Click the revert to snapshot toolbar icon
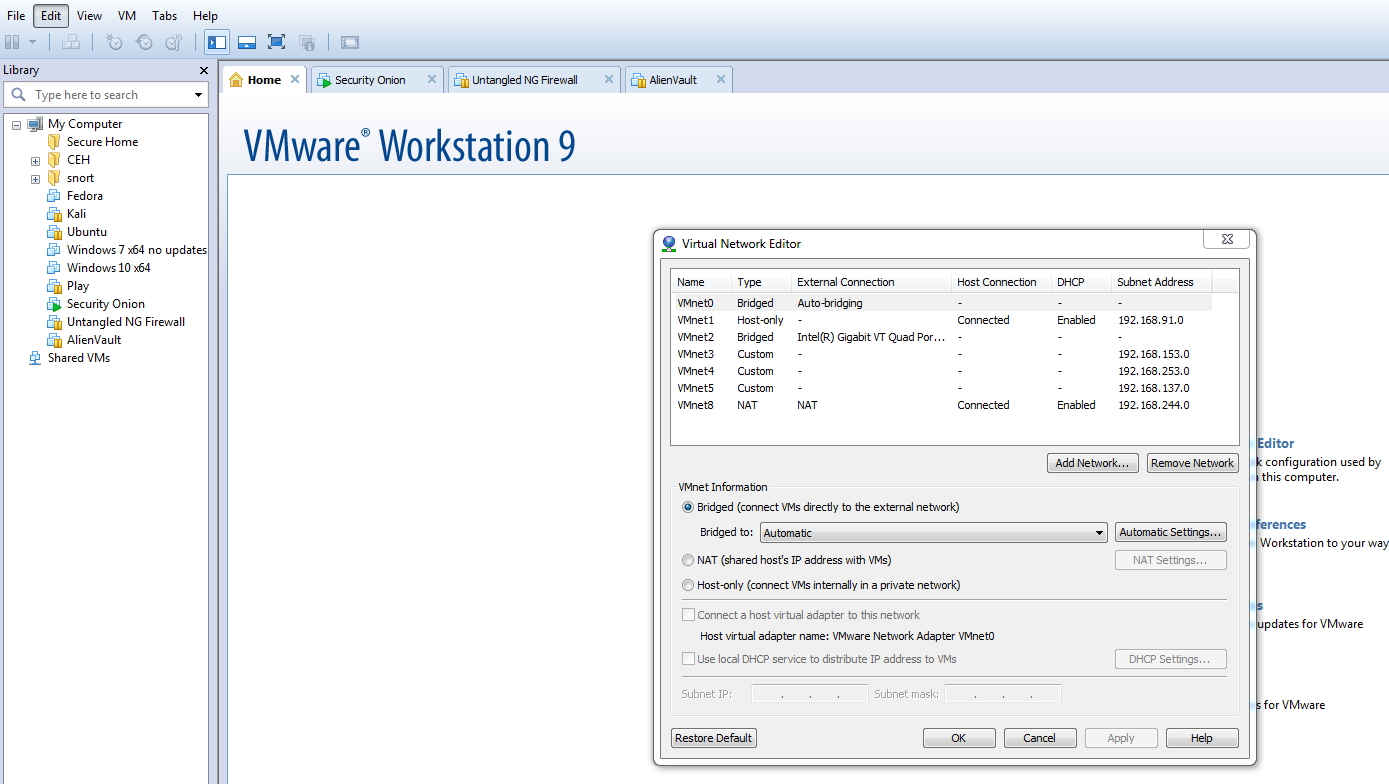This screenshot has height=784, width=1389. coord(144,42)
